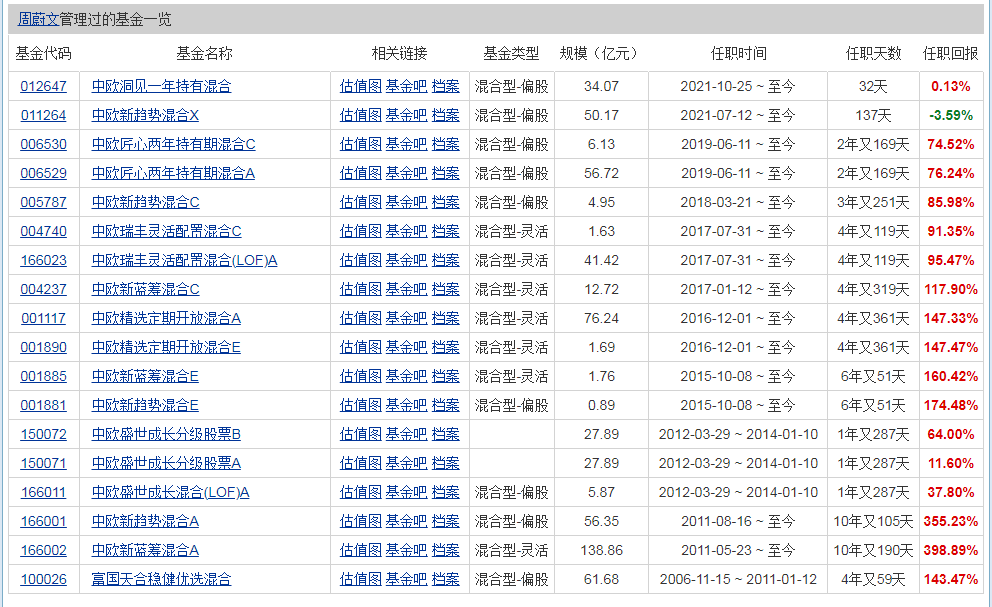The image size is (992, 607).
Task: View 估值图 for fund 012647
Action: (x=361, y=86)
